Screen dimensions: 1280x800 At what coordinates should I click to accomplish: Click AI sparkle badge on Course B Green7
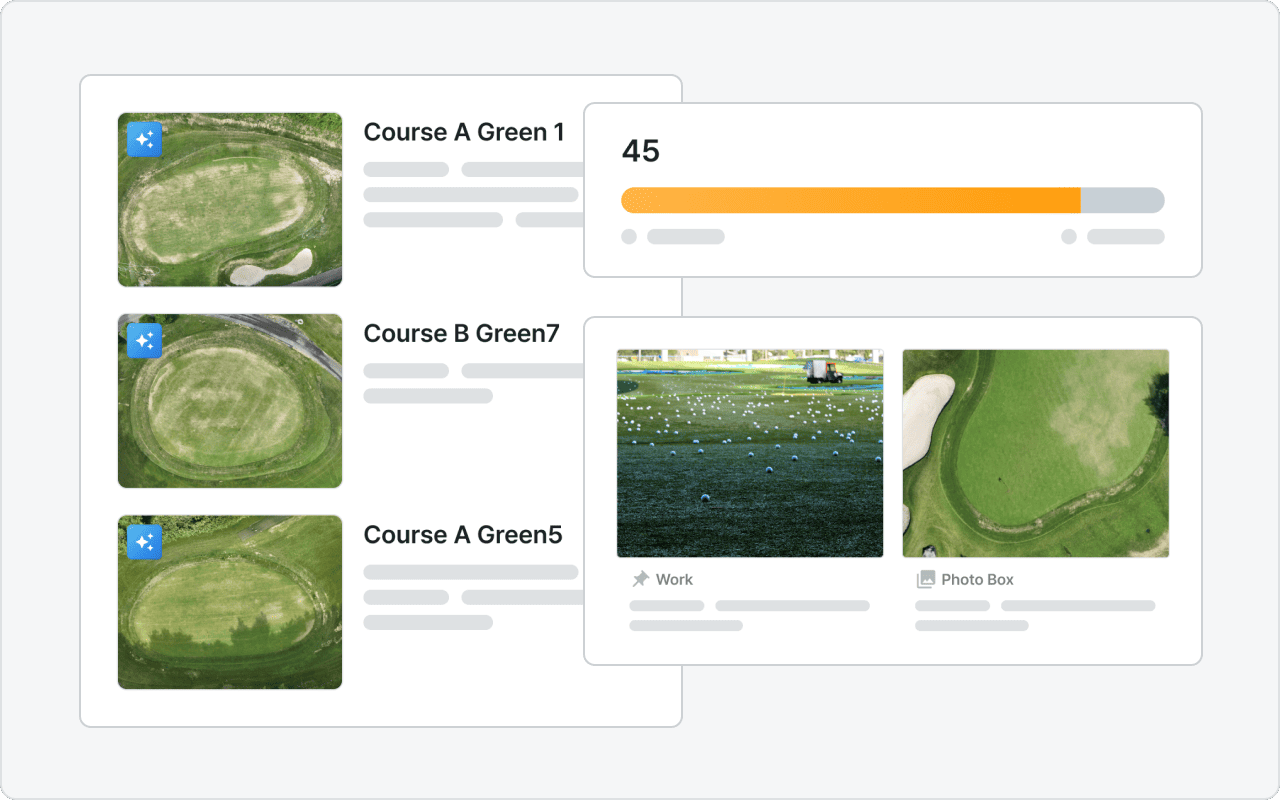(144, 341)
